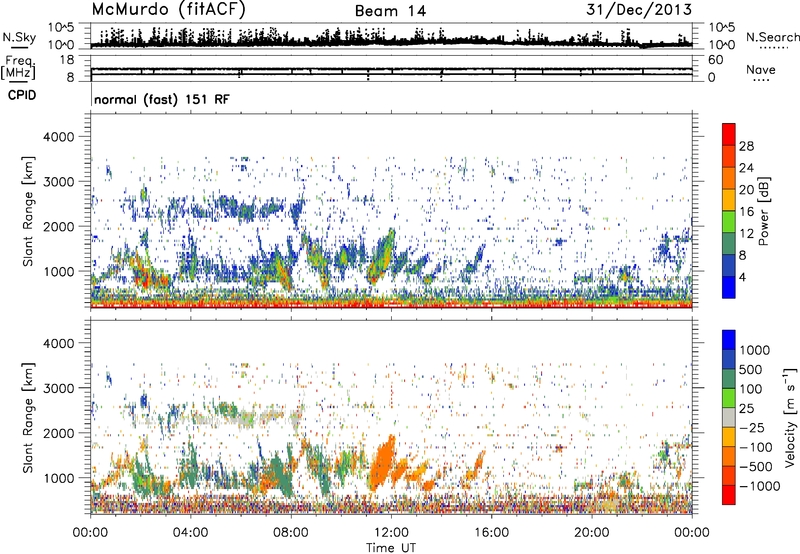Click the 500 label on Velocity colorbar
The height and width of the screenshot is (554, 800).
pos(751,370)
